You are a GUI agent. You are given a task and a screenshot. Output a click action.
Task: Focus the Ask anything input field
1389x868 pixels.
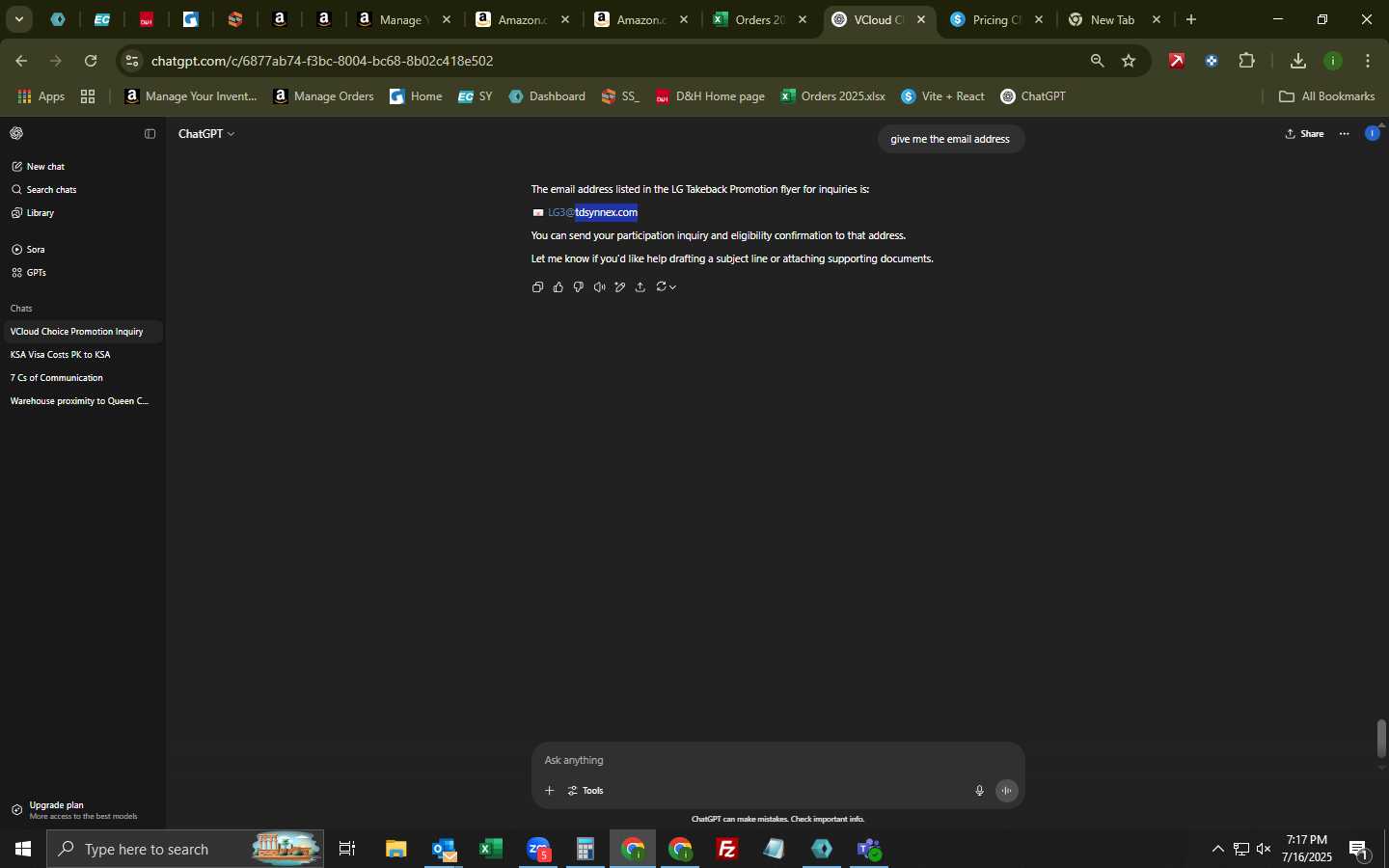[x=777, y=761]
